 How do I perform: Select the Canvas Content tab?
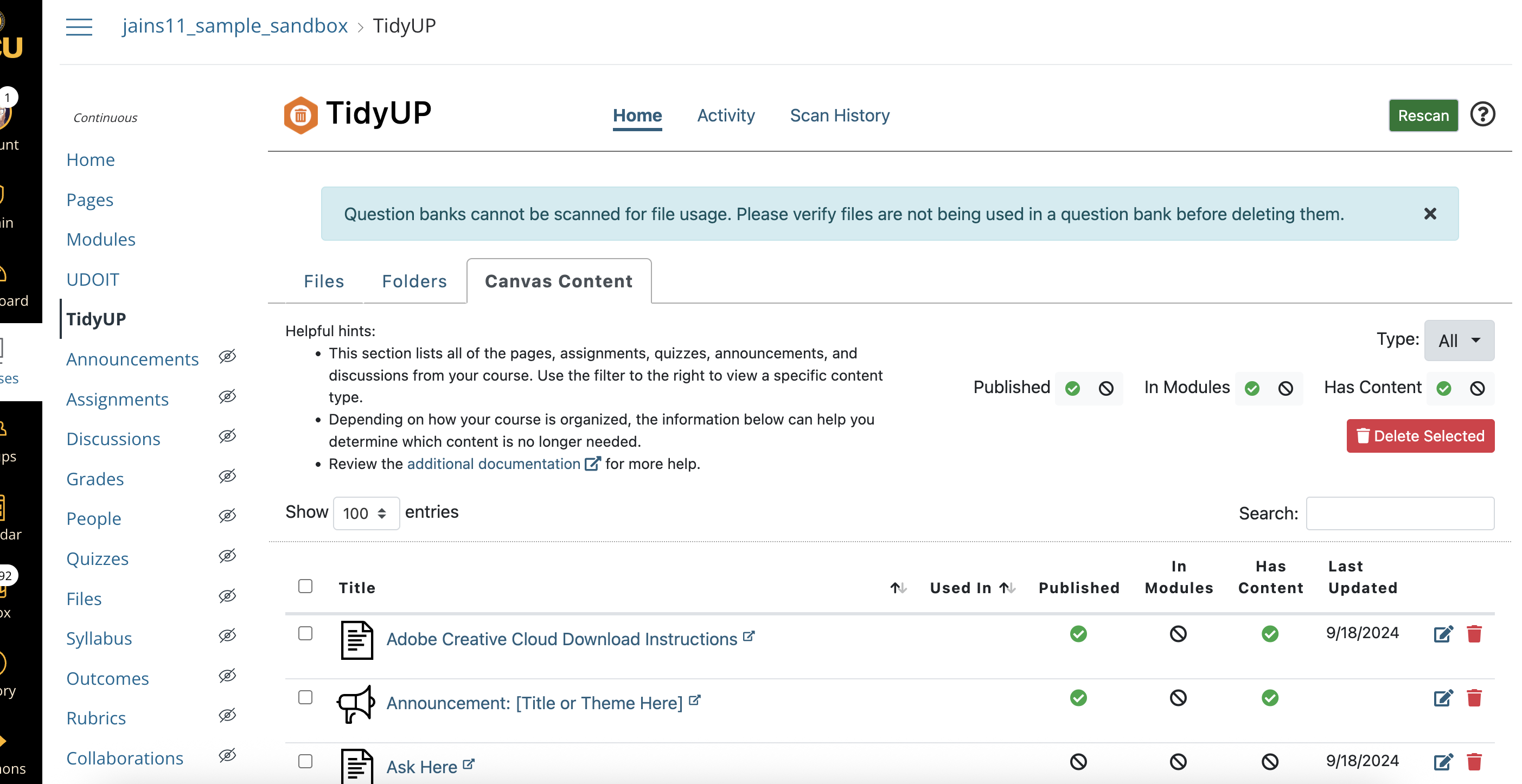tap(559, 281)
